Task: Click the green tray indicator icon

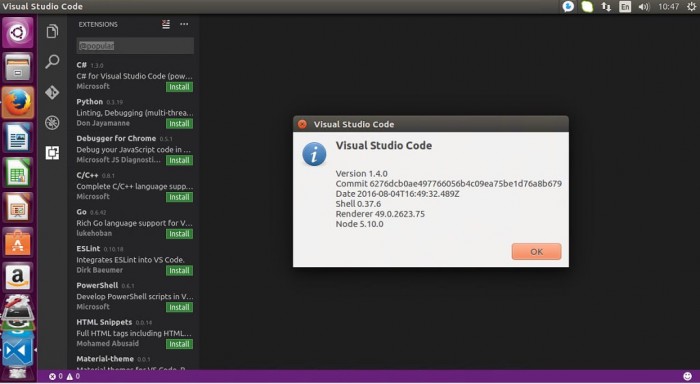Action: click(x=587, y=7)
